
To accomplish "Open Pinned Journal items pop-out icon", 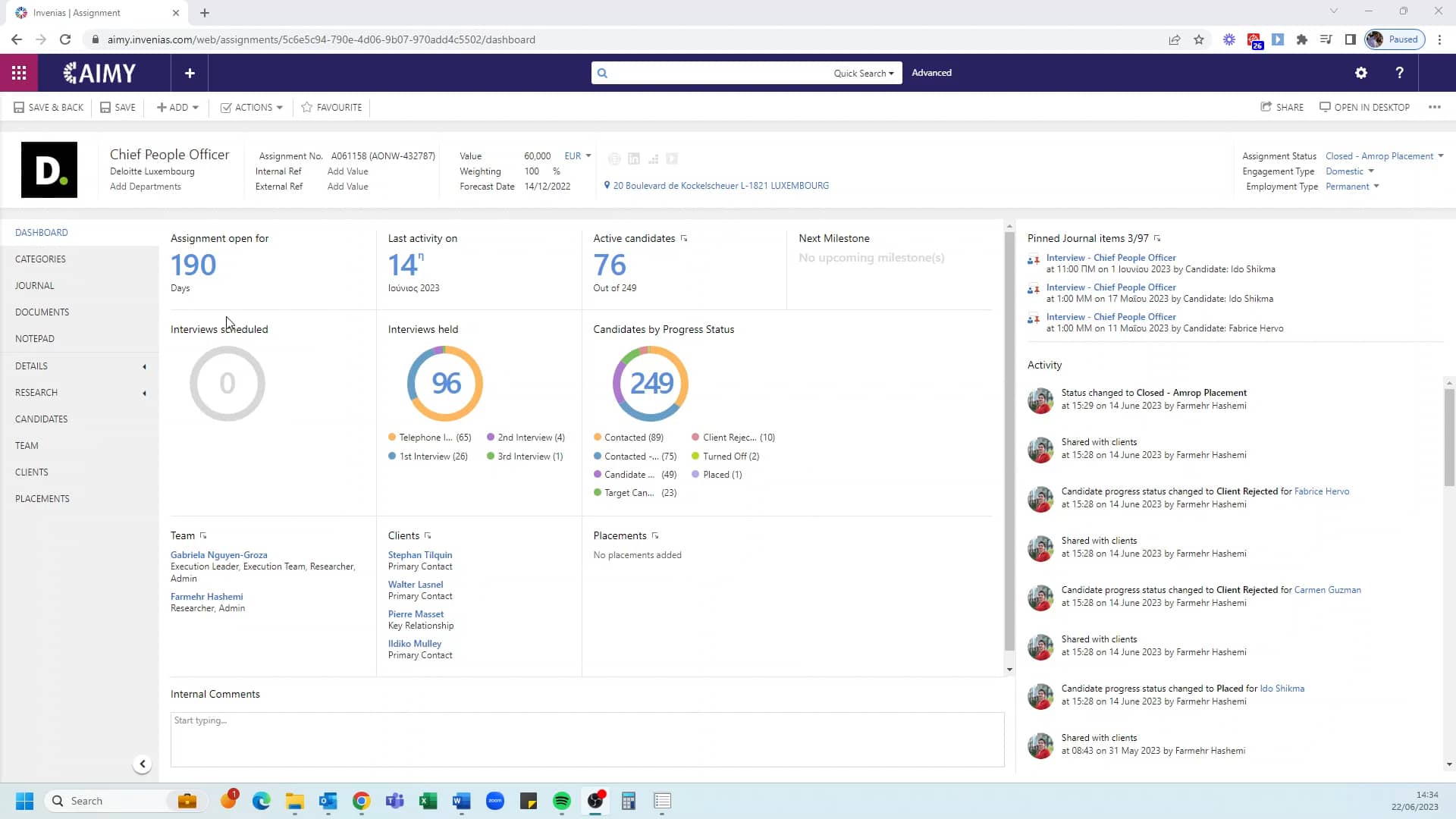I will [x=1157, y=239].
